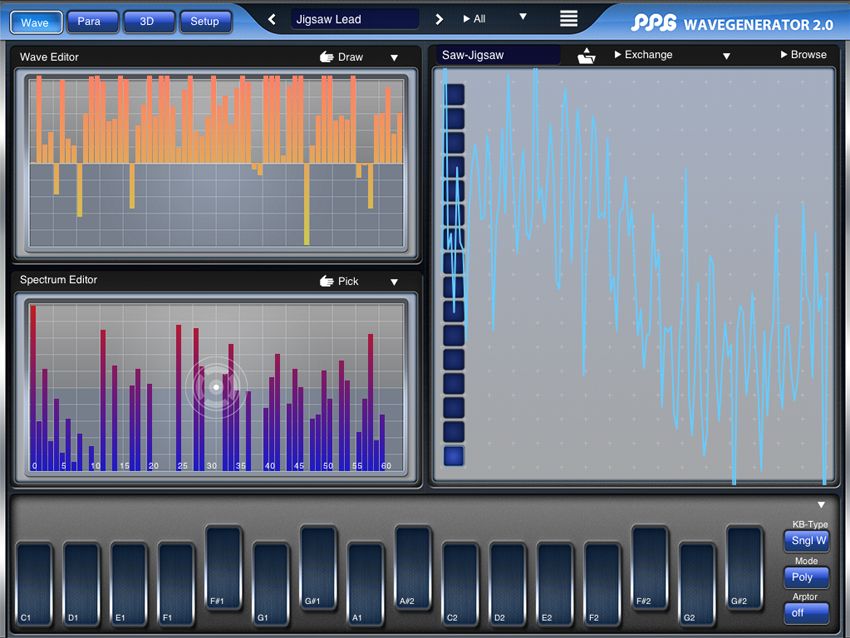This screenshot has width=850, height=638.
Task: Play the C2 key
Action: tap(461, 584)
